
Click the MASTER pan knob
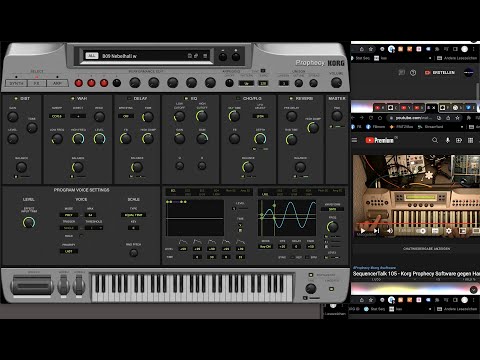click(337, 116)
